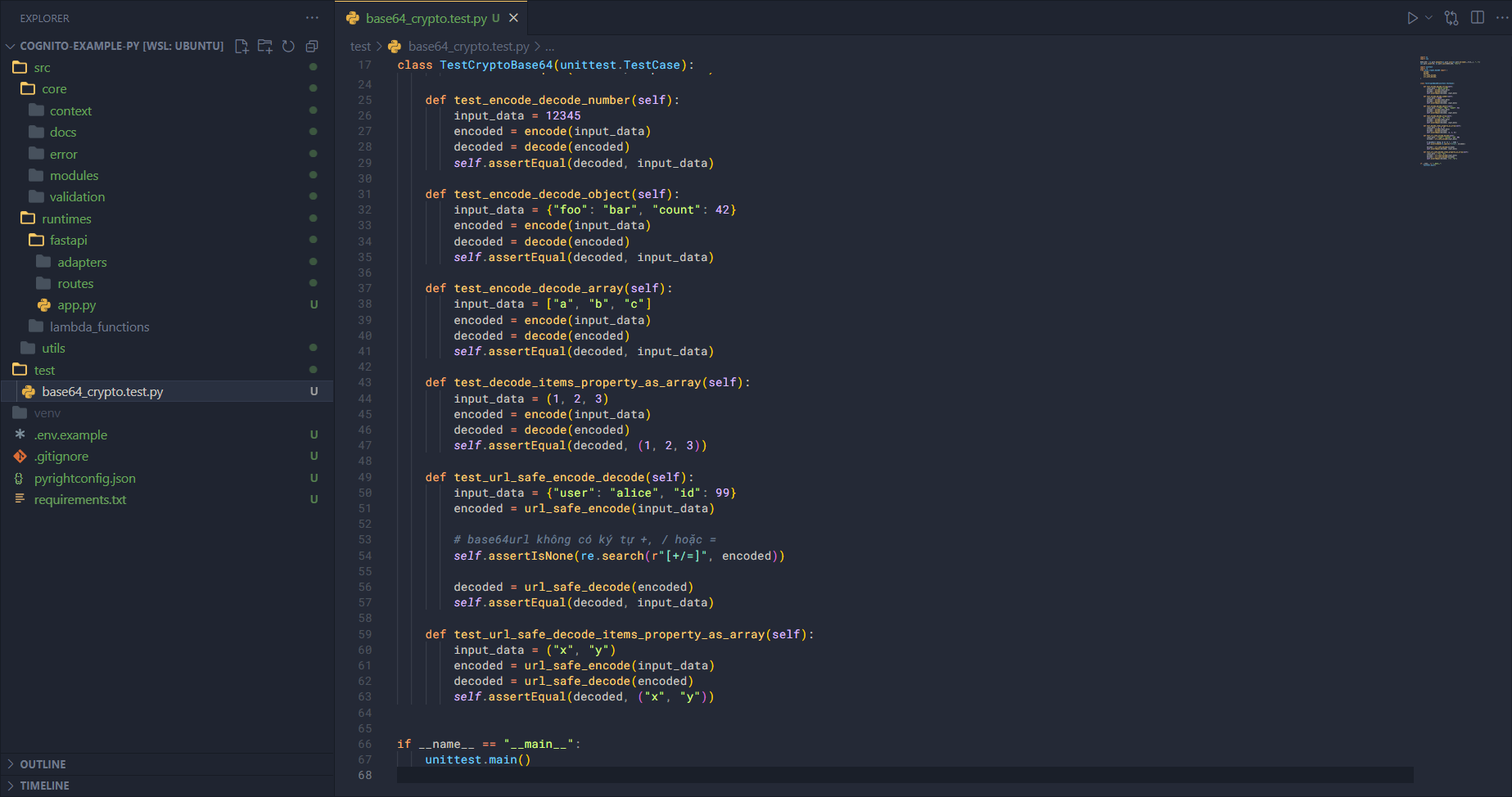Click the New Folder icon in Explorer

pyautogui.click(x=265, y=47)
